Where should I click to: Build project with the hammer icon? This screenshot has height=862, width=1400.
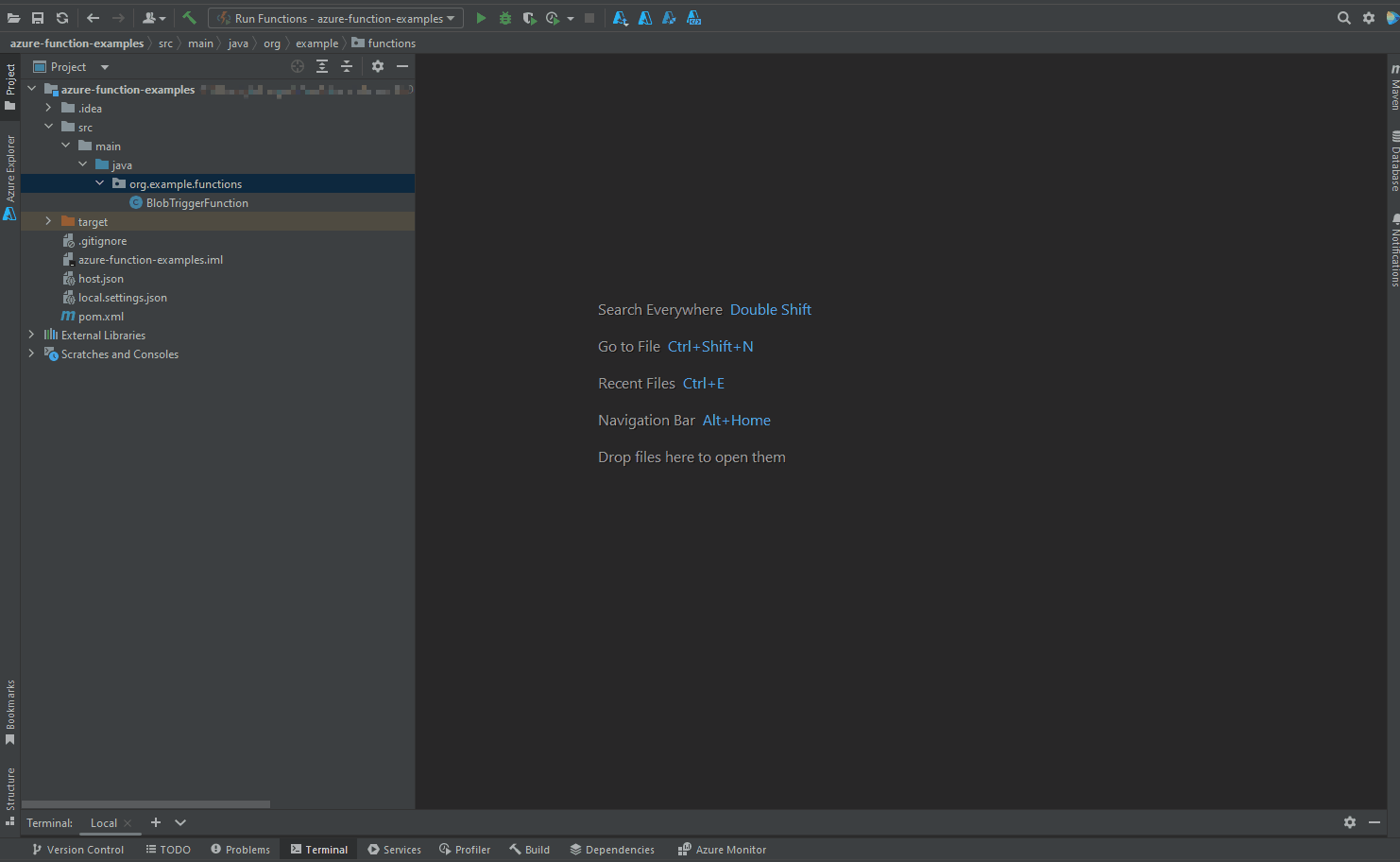(x=189, y=18)
